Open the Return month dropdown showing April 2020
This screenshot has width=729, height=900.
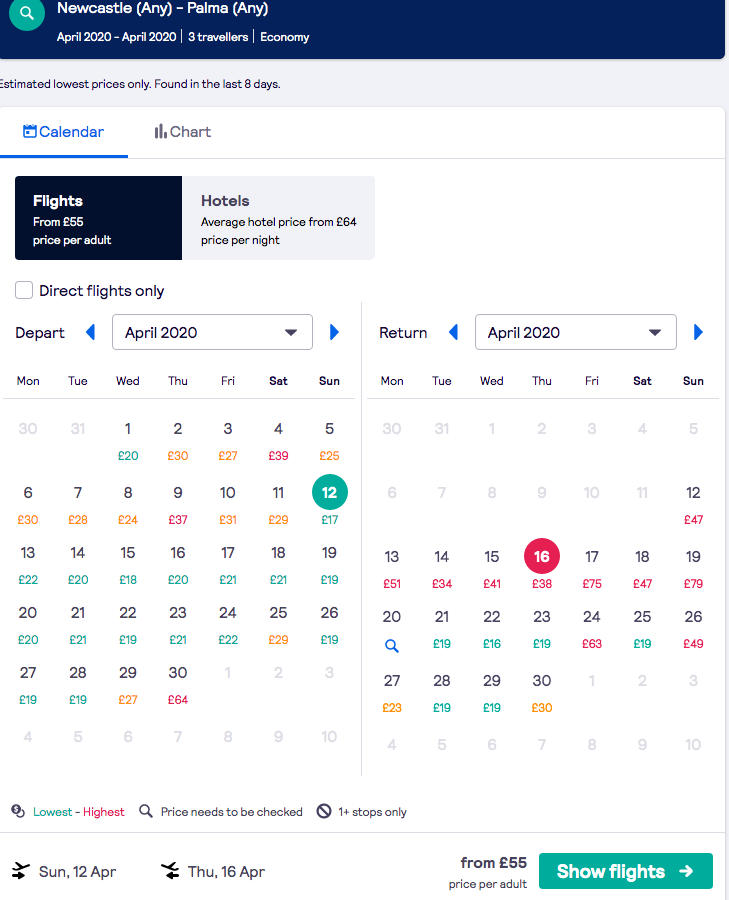575,332
